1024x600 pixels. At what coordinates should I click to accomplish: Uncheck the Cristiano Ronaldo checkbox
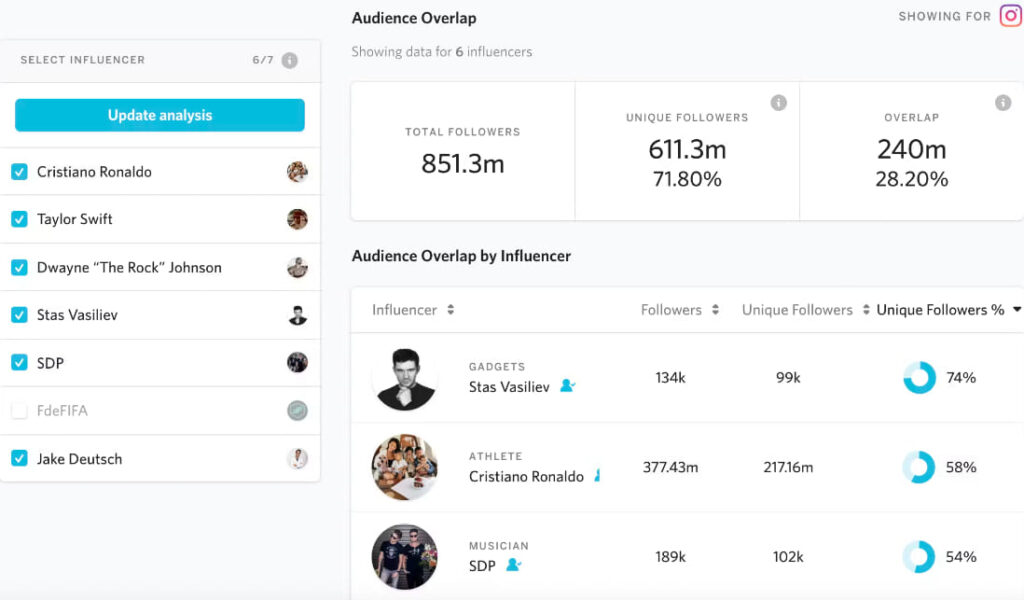(x=20, y=172)
